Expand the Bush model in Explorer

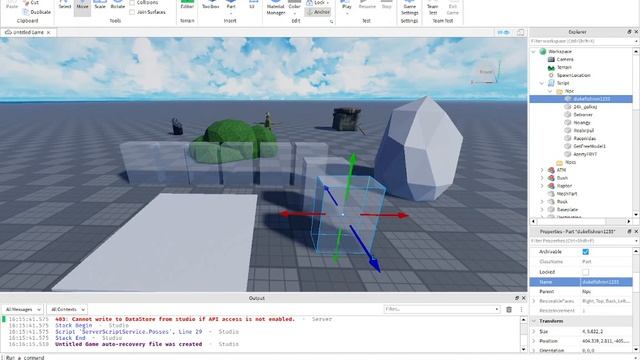click(542, 178)
